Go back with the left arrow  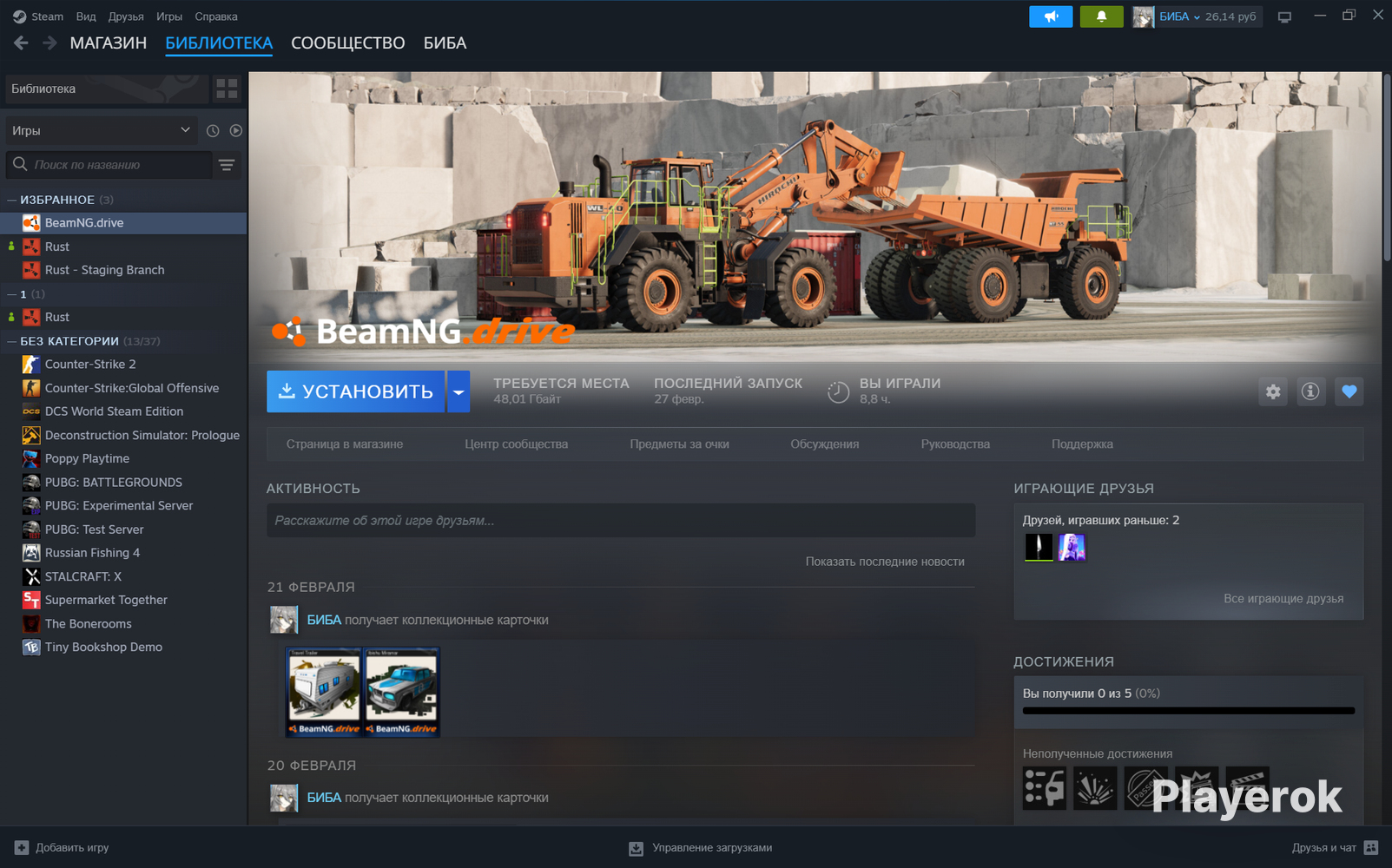pyautogui.click(x=22, y=43)
